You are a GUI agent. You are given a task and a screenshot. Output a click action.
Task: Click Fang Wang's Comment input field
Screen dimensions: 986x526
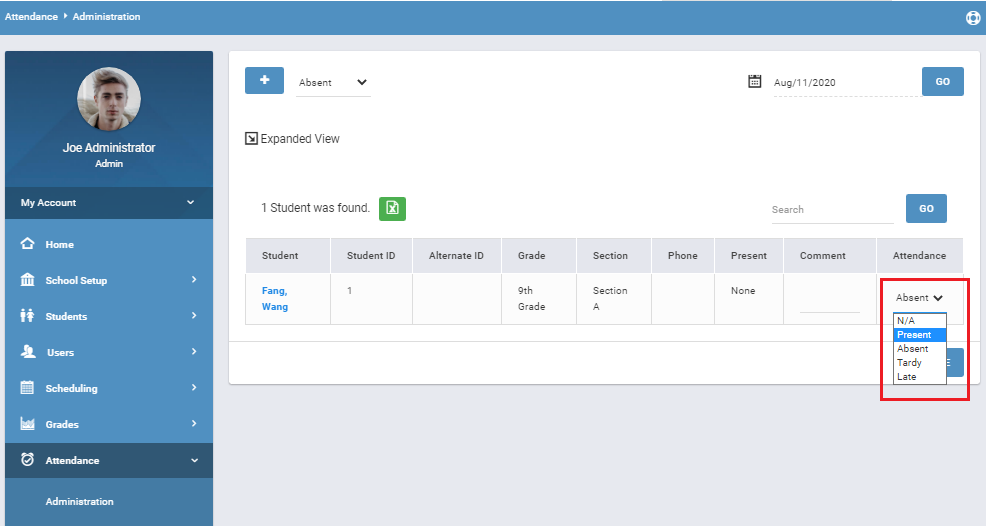point(829,303)
